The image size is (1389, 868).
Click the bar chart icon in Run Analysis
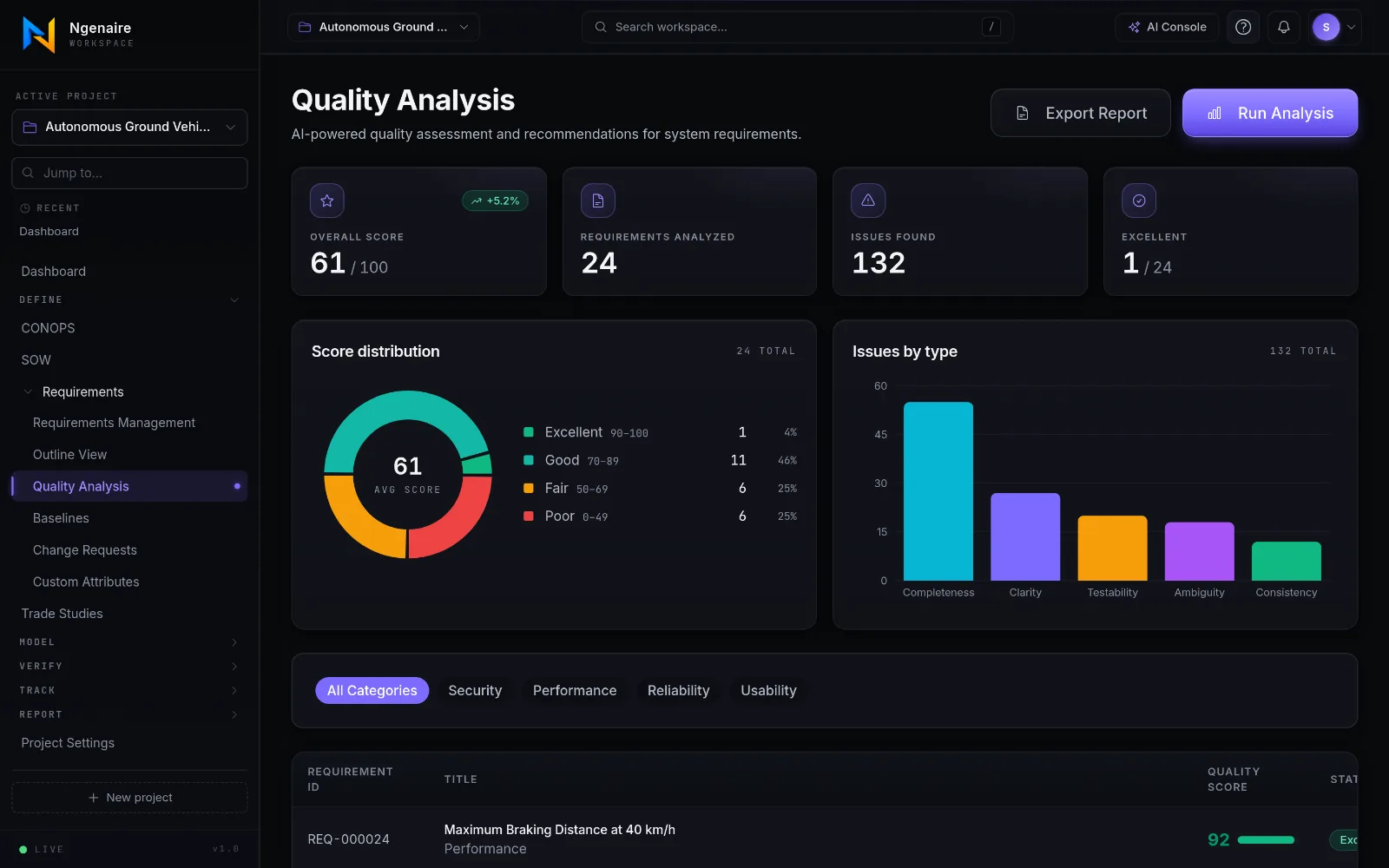click(1215, 113)
